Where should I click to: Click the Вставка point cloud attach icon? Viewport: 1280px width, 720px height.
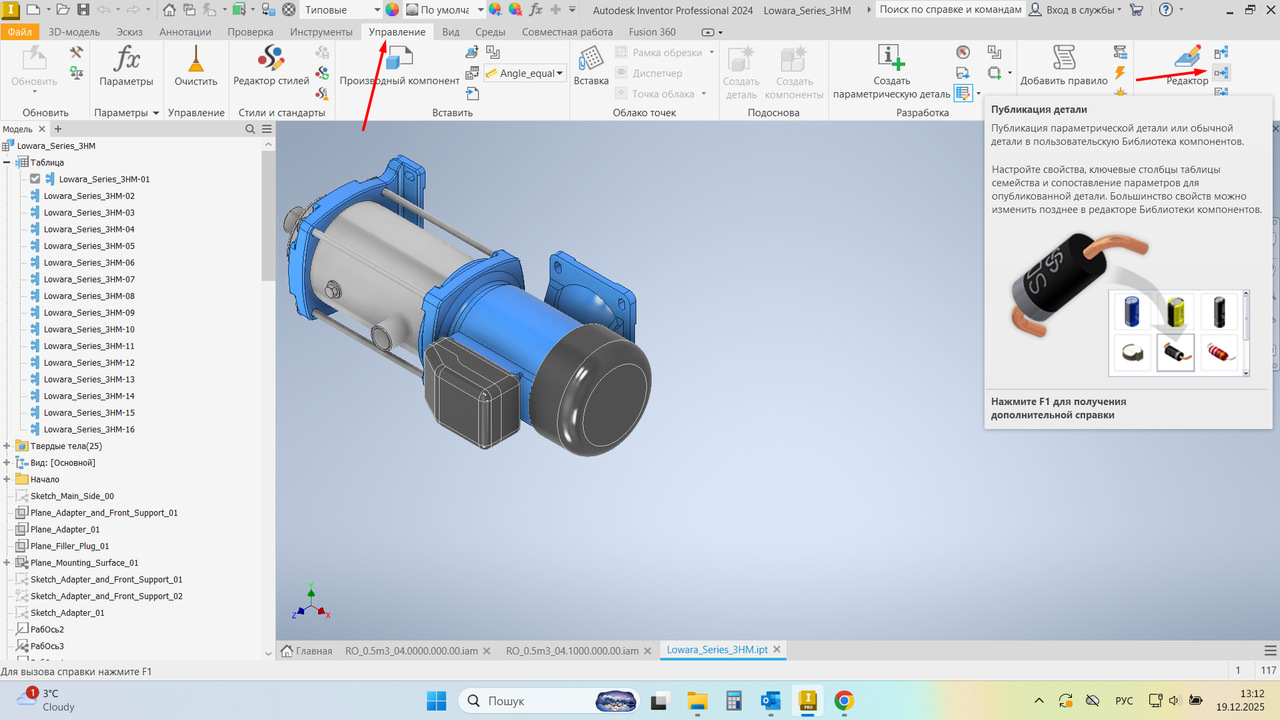591,65
